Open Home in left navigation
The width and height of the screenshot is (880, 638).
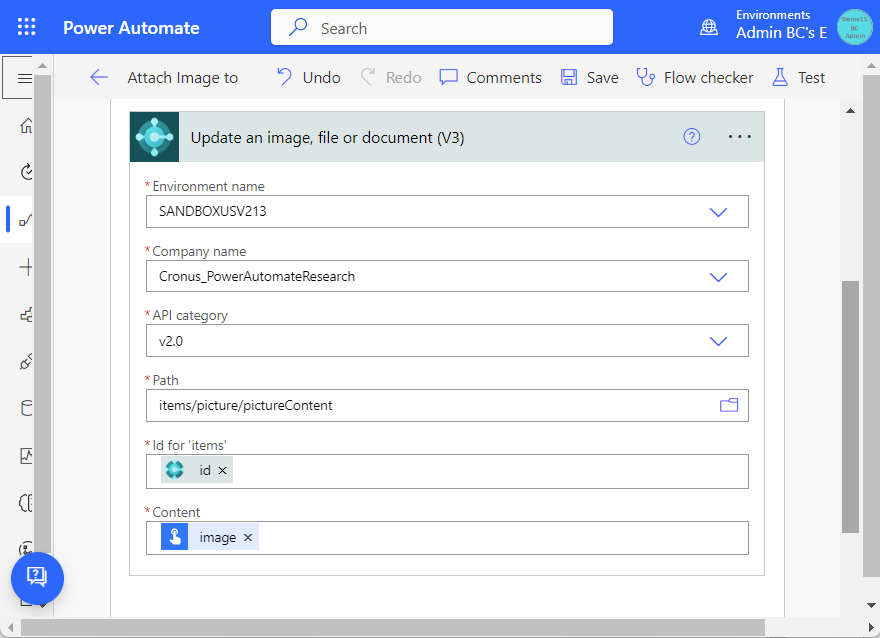[26, 126]
